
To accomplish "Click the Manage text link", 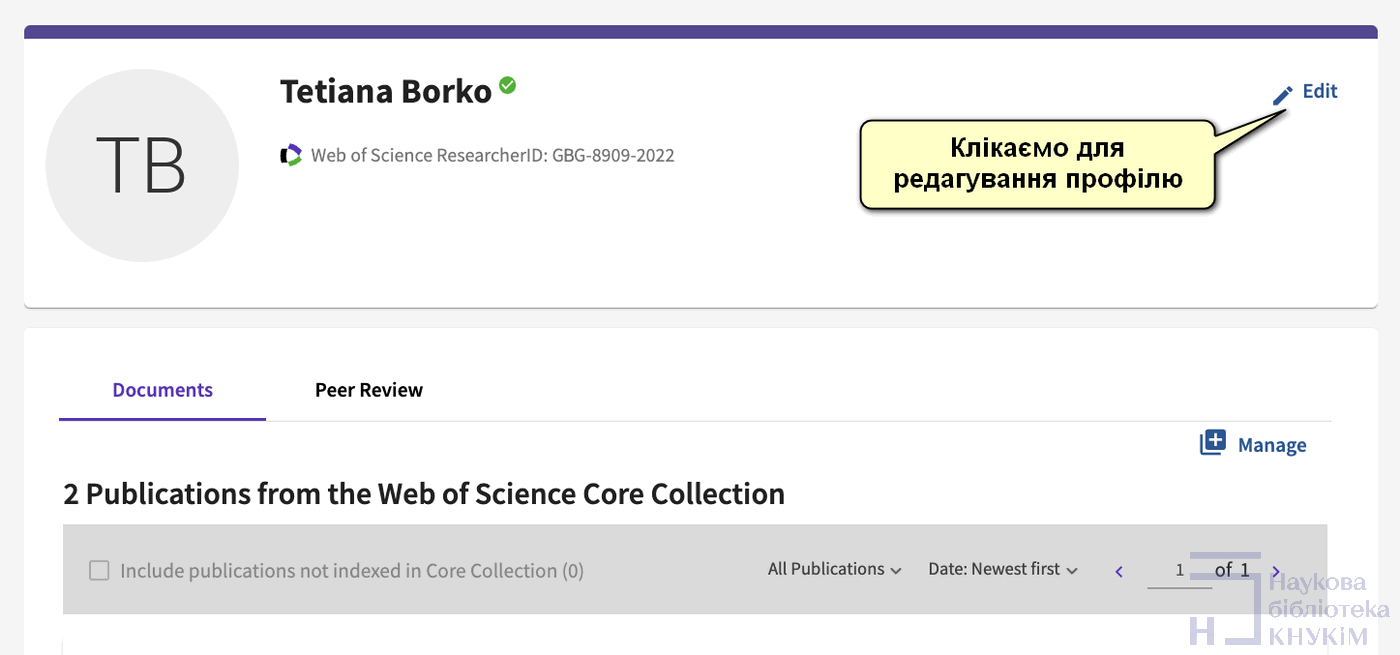I will point(1272,445).
